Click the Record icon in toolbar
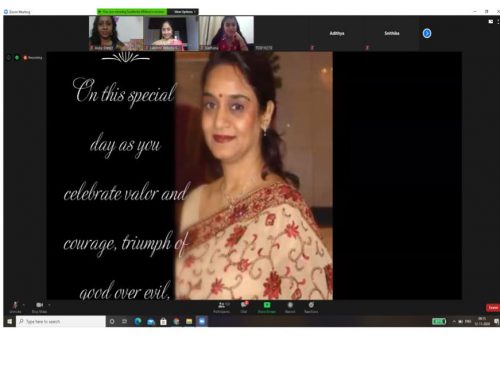The image size is (500, 383). click(290, 307)
